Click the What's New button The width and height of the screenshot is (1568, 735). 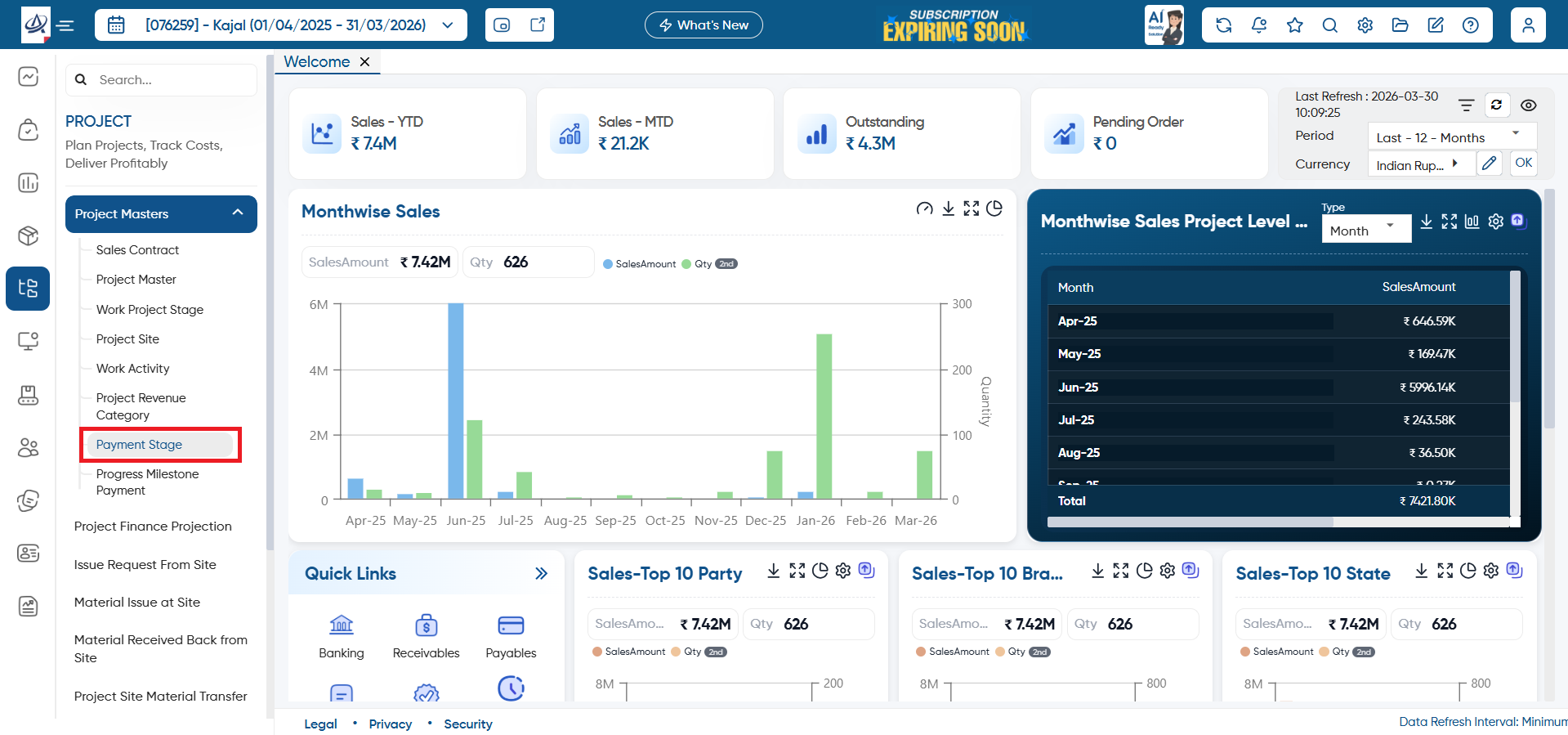pos(704,25)
